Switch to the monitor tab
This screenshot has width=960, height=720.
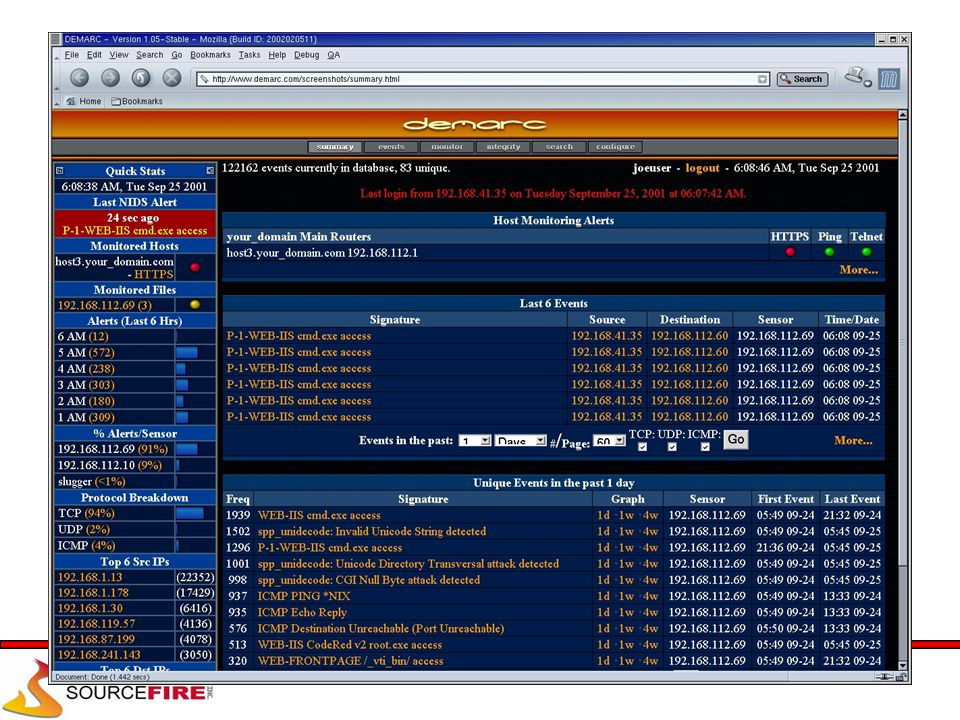447,147
